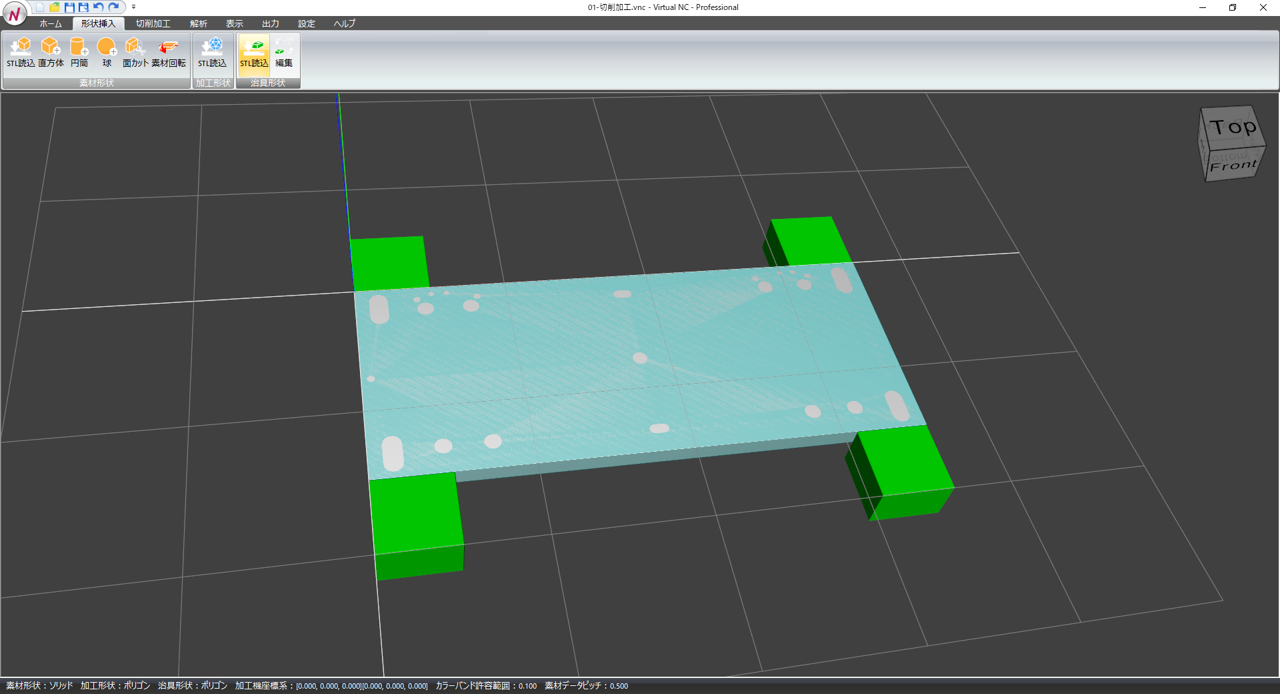Switch to the 表示 view tab

234,23
